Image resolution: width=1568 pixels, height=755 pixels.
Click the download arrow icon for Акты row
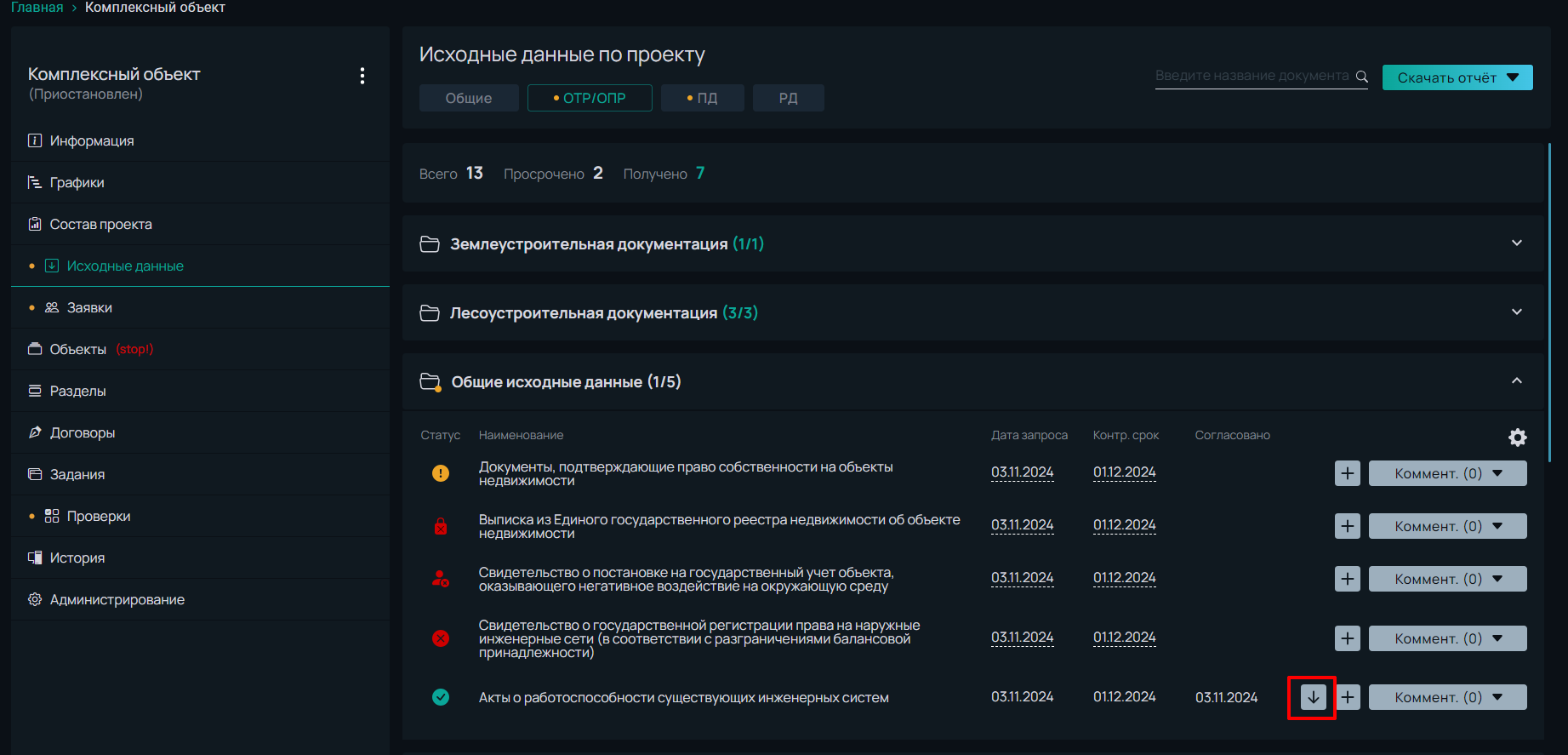click(1313, 697)
